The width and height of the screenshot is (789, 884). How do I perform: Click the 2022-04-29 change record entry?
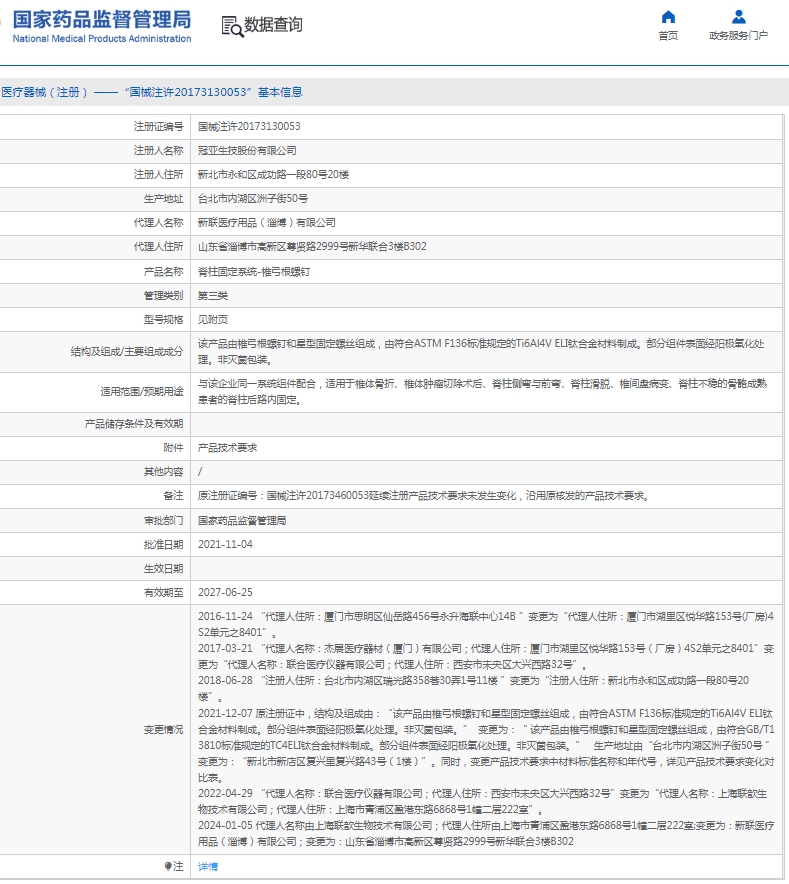click(483, 801)
